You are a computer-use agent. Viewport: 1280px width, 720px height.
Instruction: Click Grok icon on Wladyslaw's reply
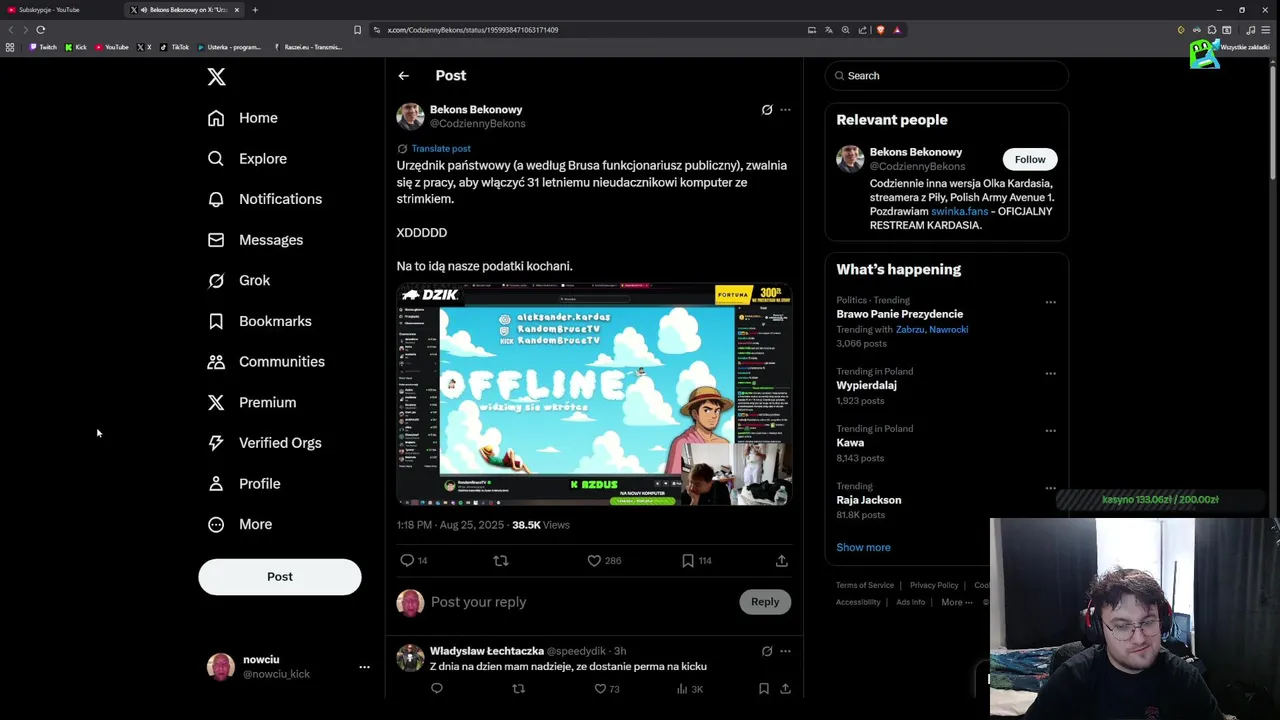(767, 651)
